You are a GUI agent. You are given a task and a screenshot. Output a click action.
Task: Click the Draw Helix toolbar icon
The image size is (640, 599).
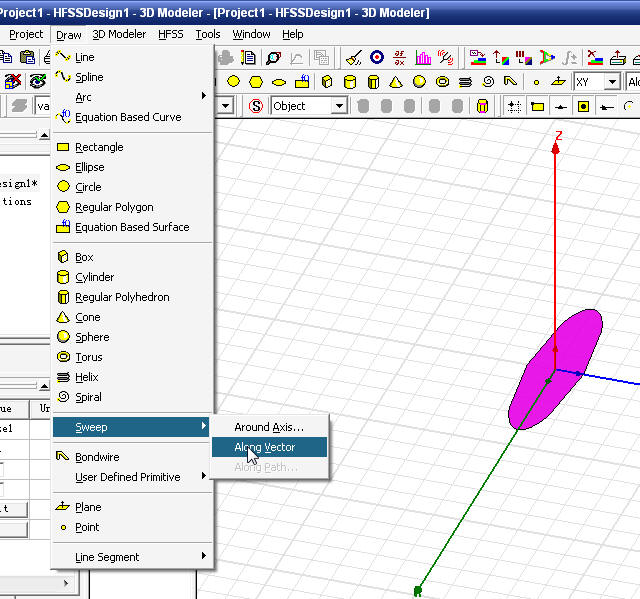click(465, 82)
